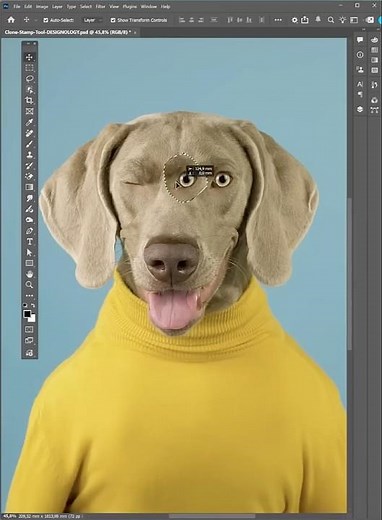The image size is (382, 520).
Task: Select the Clone Stamp tool
Action: [x=29, y=155]
